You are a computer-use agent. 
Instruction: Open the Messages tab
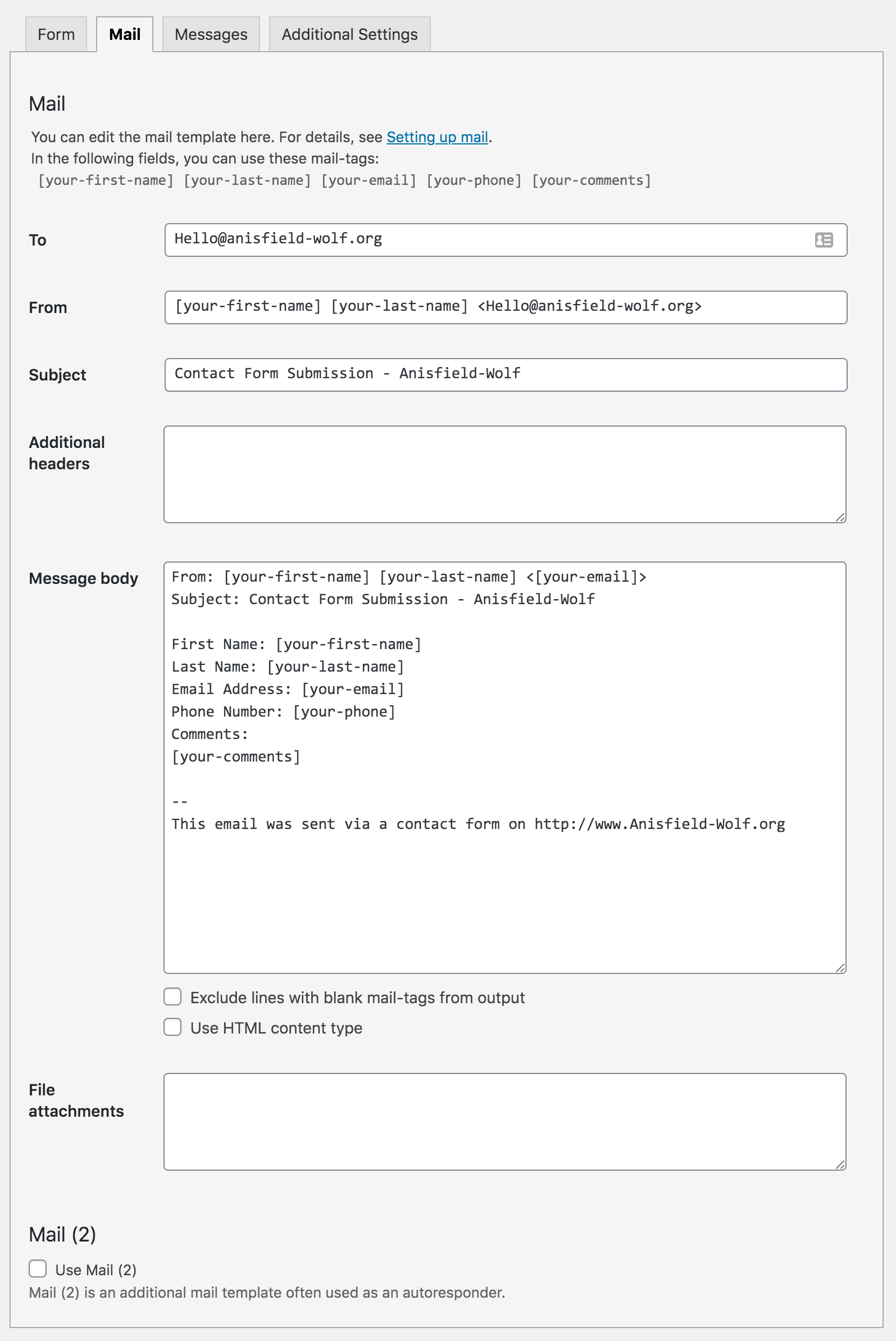(211, 34)
